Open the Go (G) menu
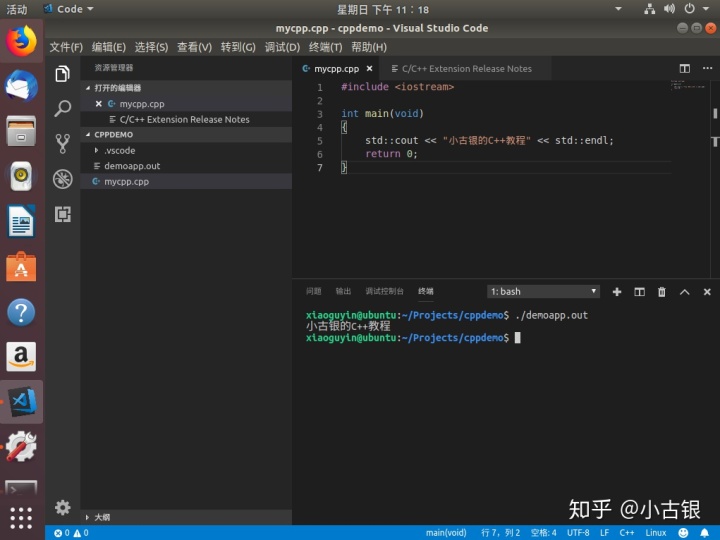Screen dimensions: 720x540 click(238, 47)
